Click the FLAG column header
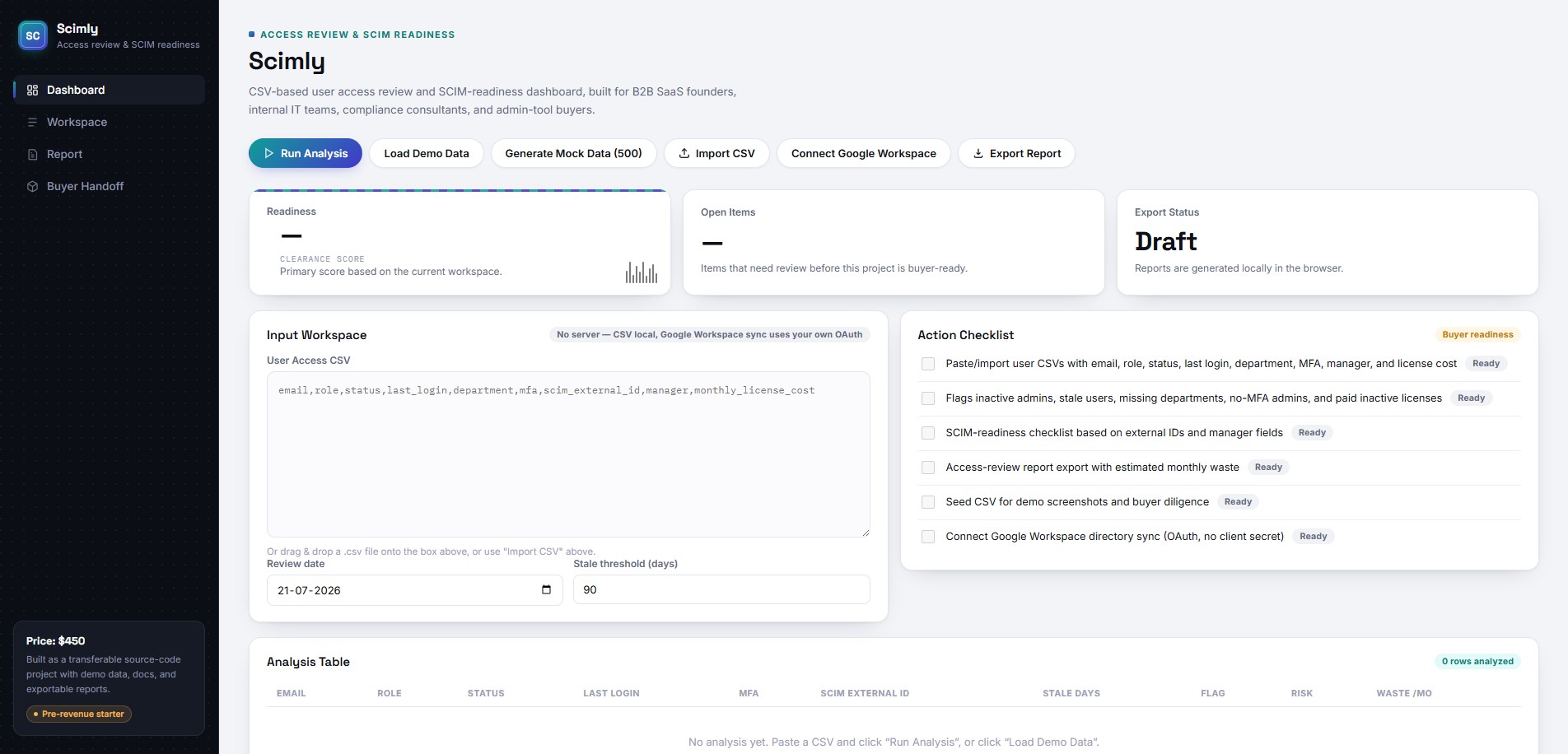 pyautogui.click(x=1213, y=693)
